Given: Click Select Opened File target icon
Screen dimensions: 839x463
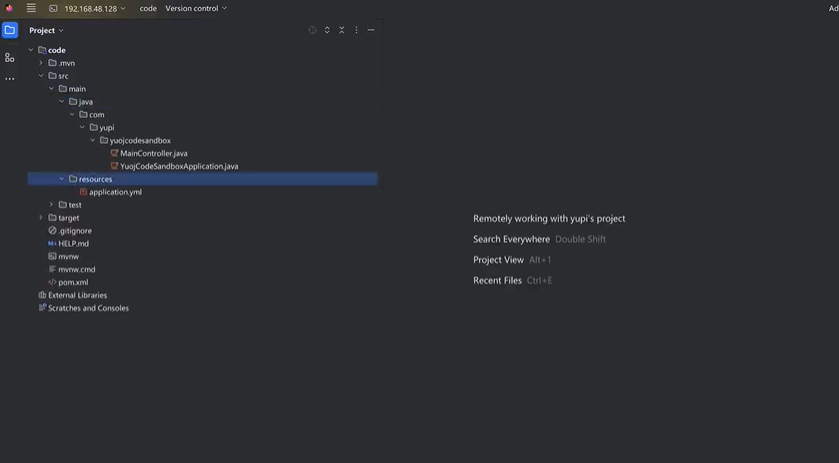Looking at the screenshot, I should click(x=312, y=30).
